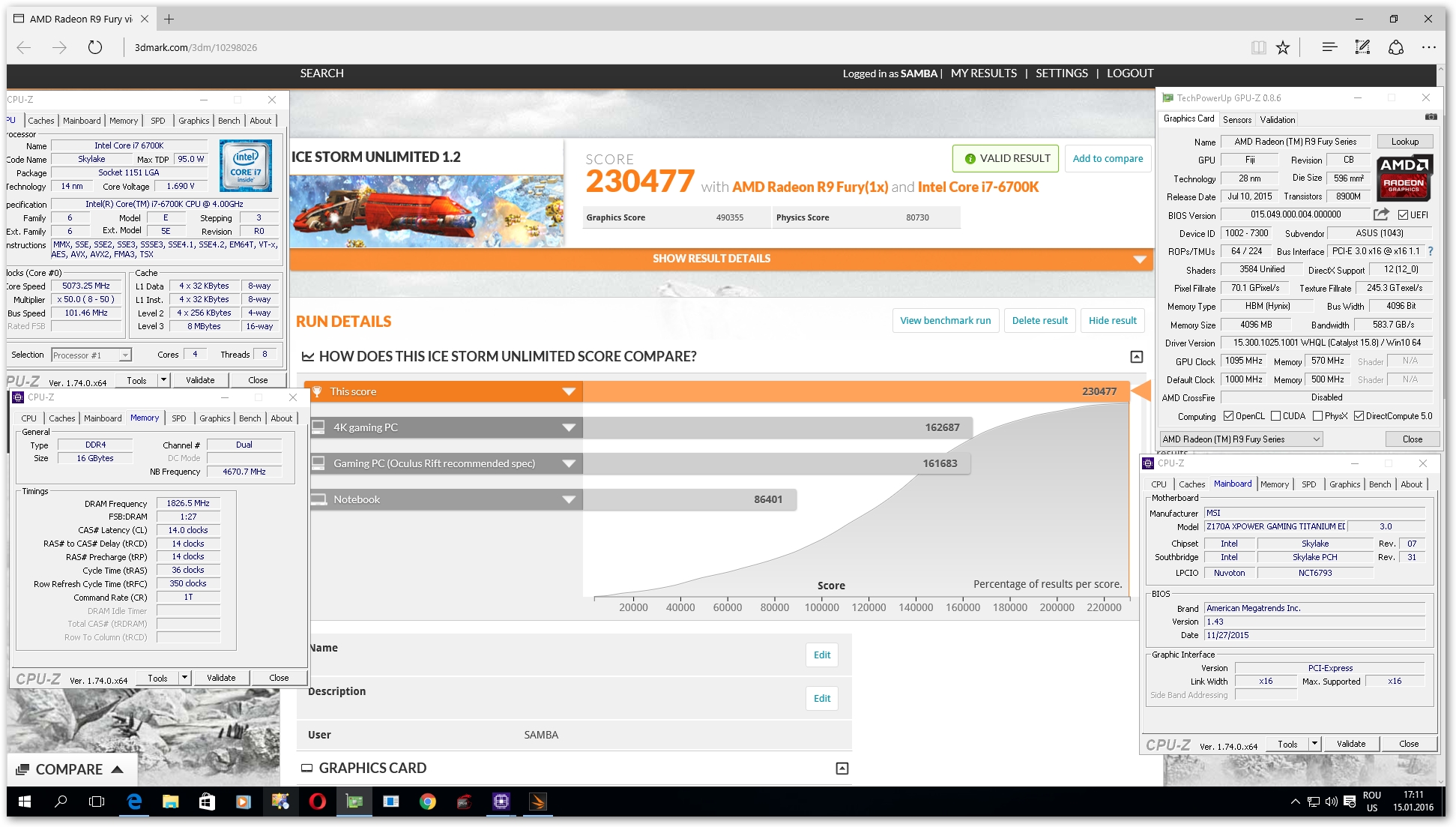
Task: Open Mainboard tab in top-left CPU-Z window
Action: [x=82, y=121]
